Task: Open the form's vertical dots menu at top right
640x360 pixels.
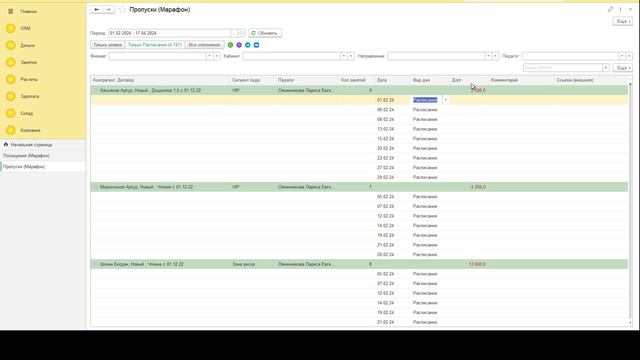Action: coord(620,9)
